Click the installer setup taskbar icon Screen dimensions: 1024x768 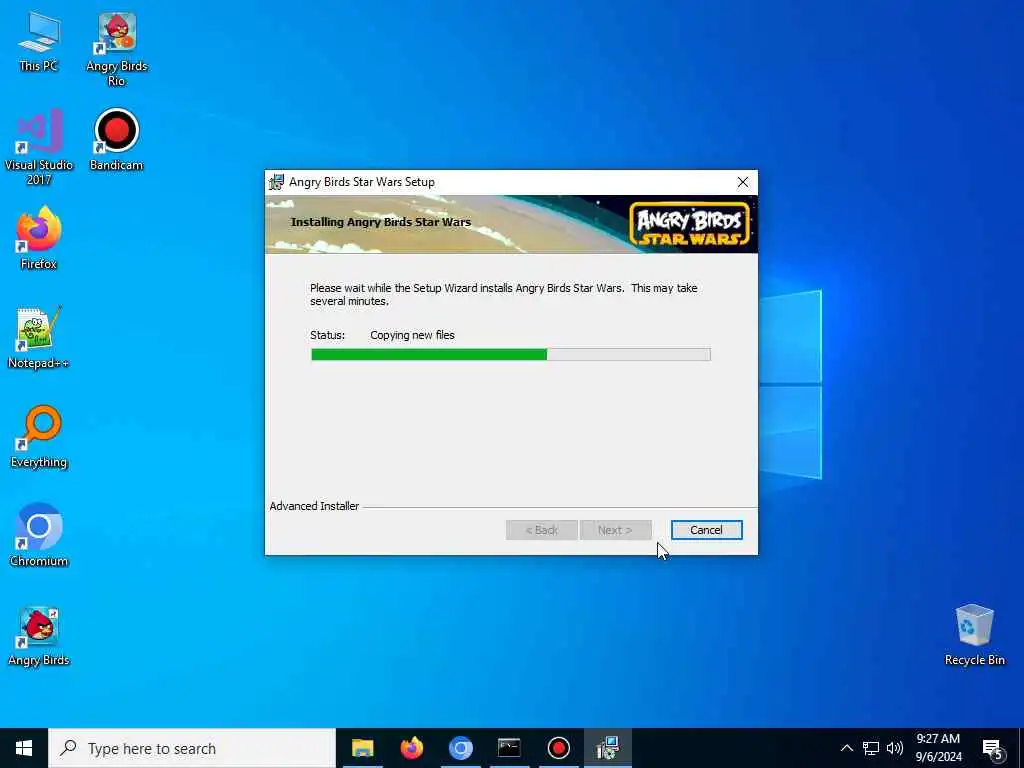tap(608, 748)
